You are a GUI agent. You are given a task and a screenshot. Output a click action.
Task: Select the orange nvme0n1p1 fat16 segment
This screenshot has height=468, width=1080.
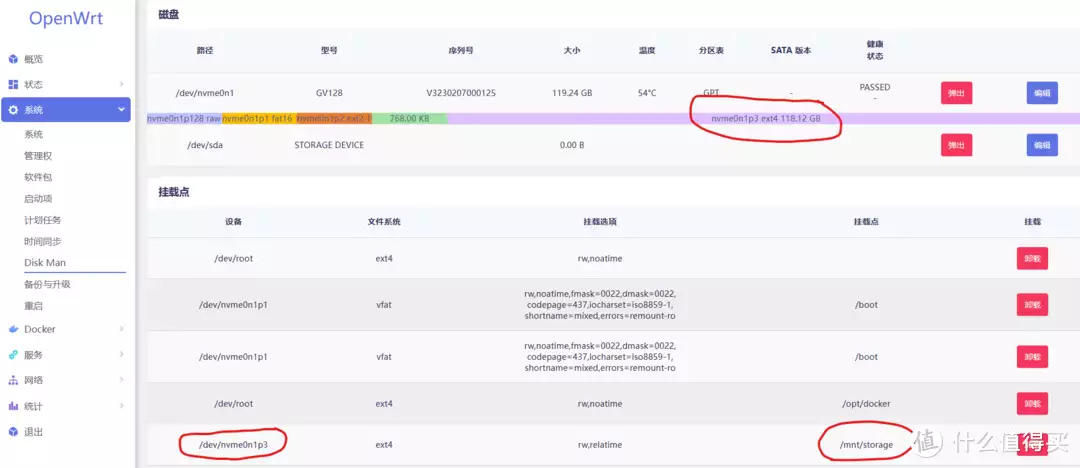(x=259, y=119)
